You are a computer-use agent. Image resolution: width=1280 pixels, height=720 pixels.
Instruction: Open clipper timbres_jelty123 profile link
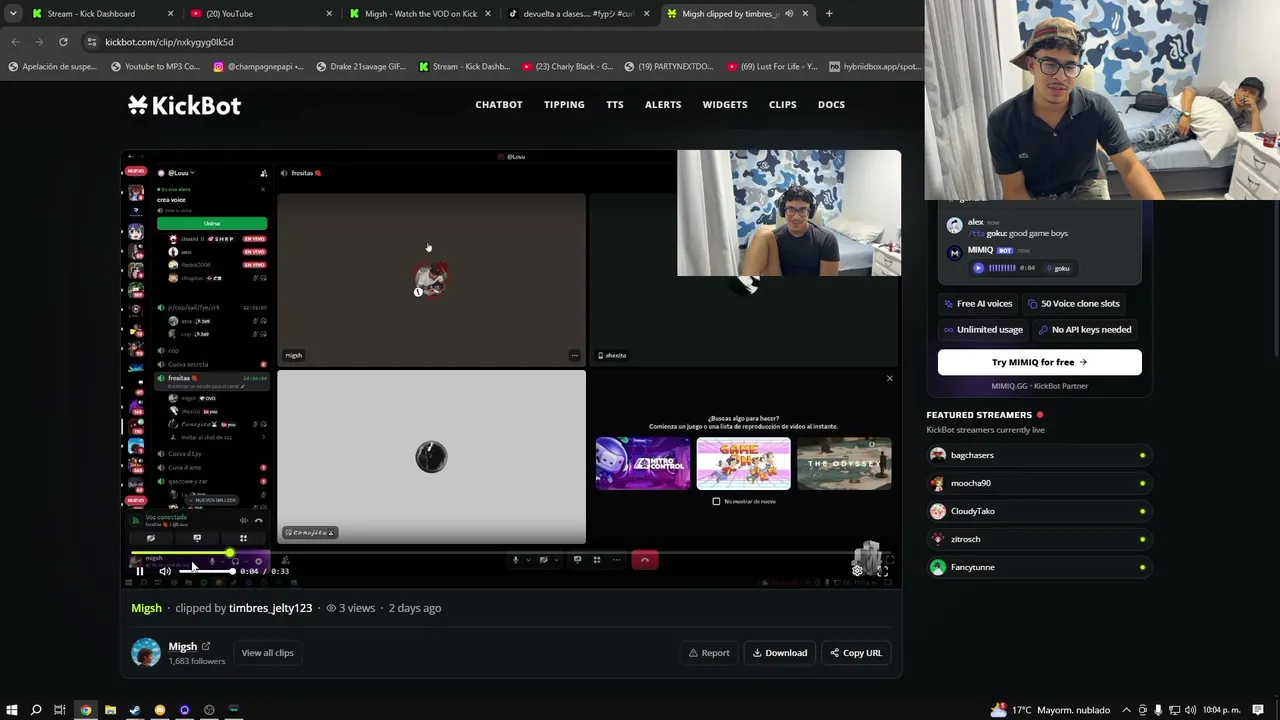(x=270, y=608)
